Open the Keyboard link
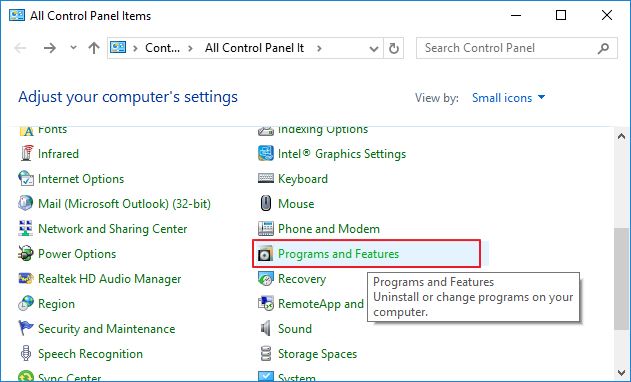 303,179
